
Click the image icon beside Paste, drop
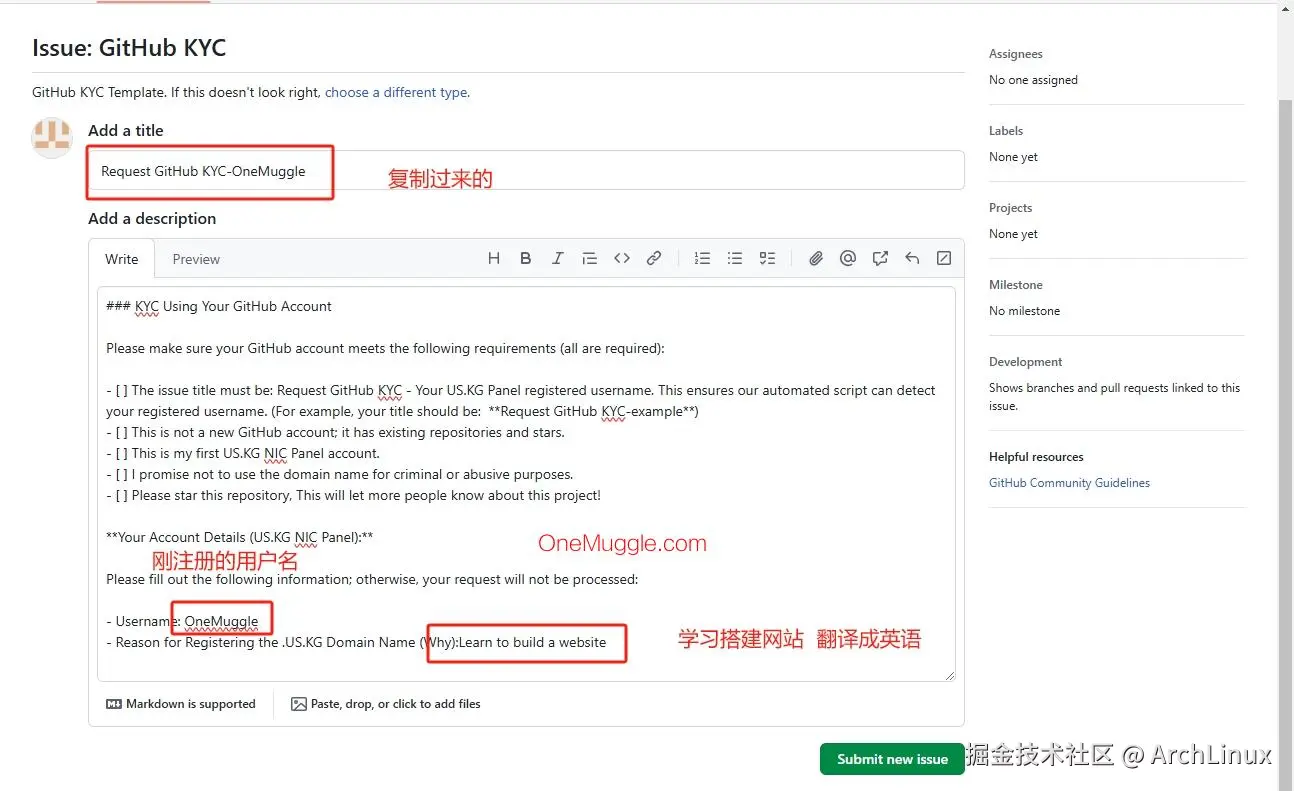(x=299, y=704)
